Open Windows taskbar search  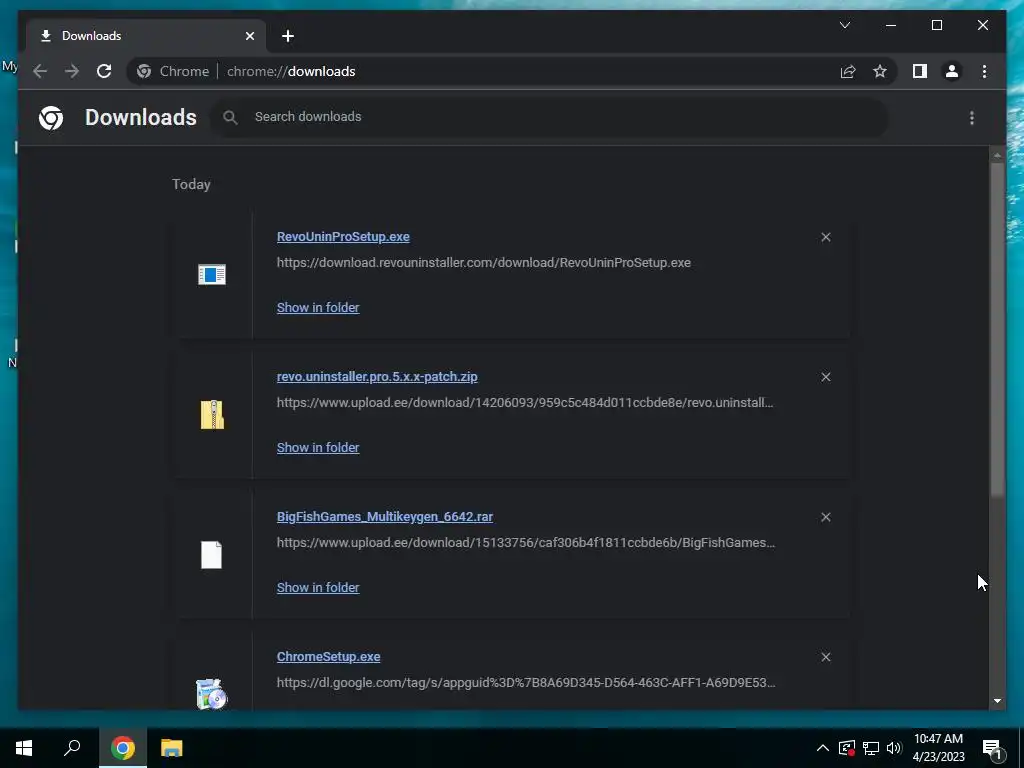pos(72,748)
